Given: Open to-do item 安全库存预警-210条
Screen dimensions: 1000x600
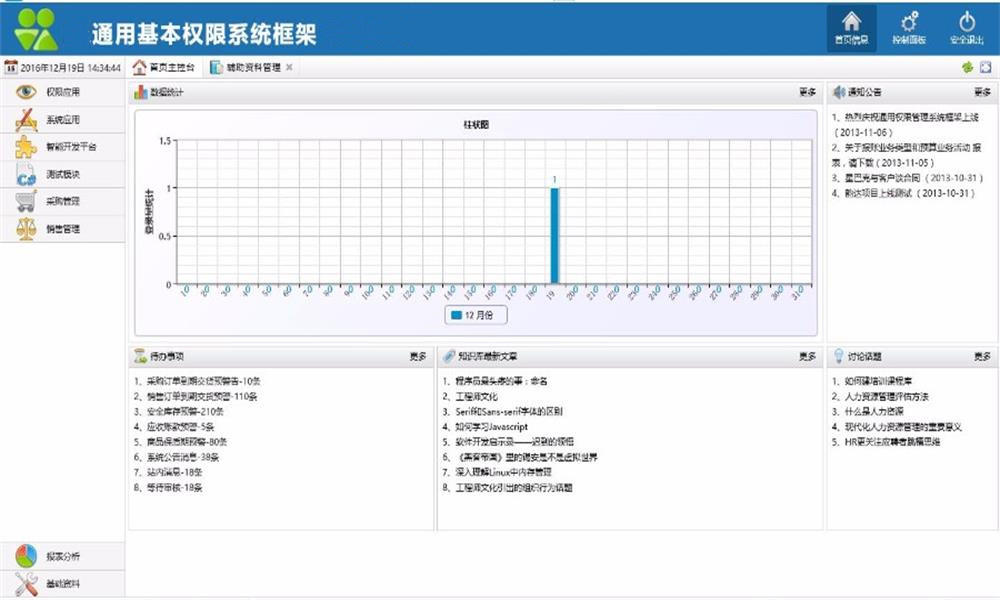Looking at the screenshot, I should click(179, 412).
